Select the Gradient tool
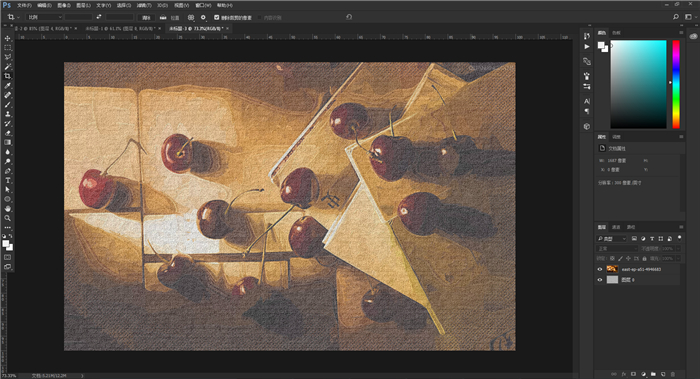Screen dimensions: 700x379 pyautogui.click(x=8, y=142)
